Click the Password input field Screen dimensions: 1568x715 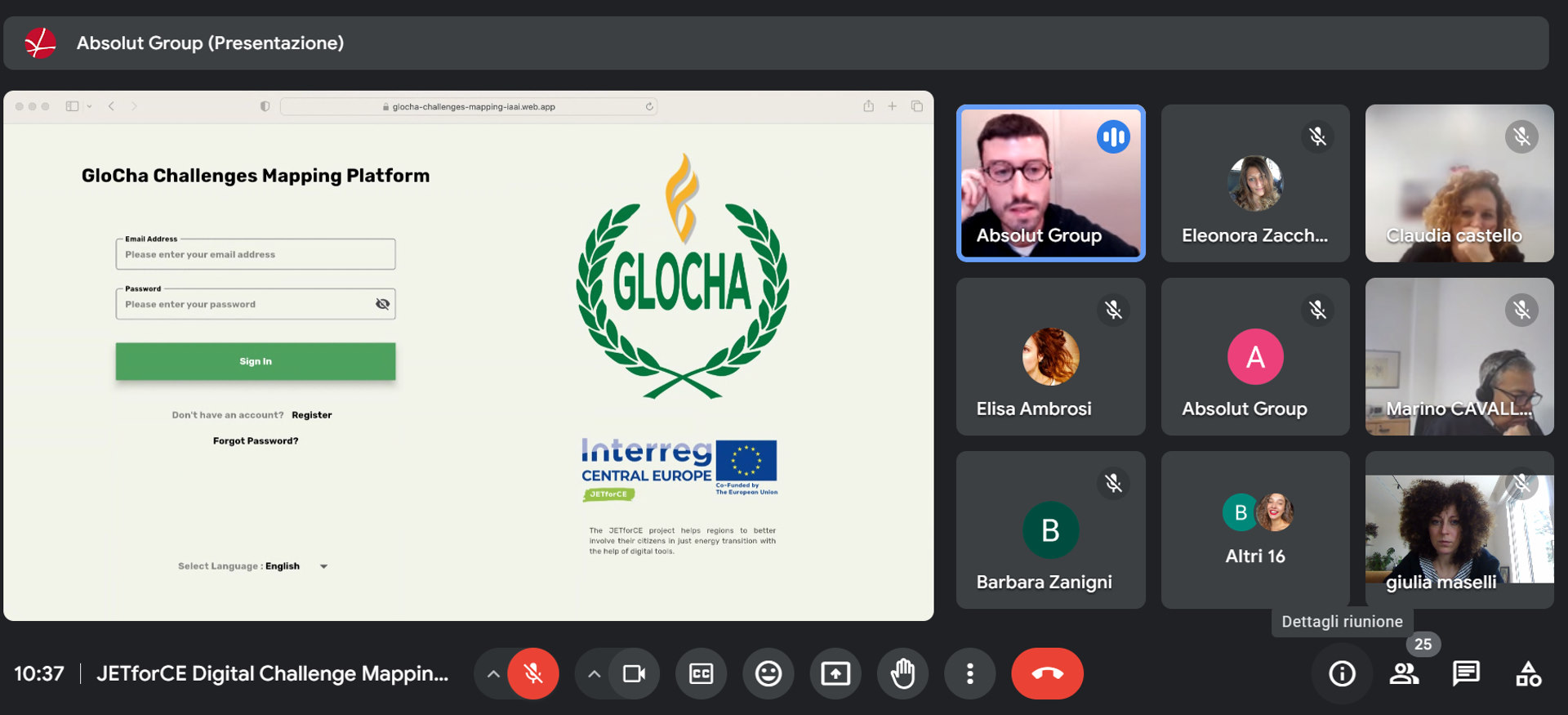(x=256, y=304)
